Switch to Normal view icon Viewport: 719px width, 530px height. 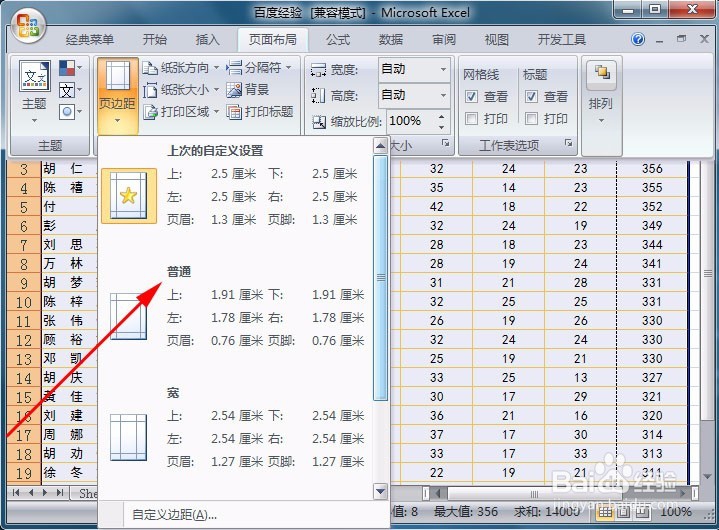tap(606, 512)
